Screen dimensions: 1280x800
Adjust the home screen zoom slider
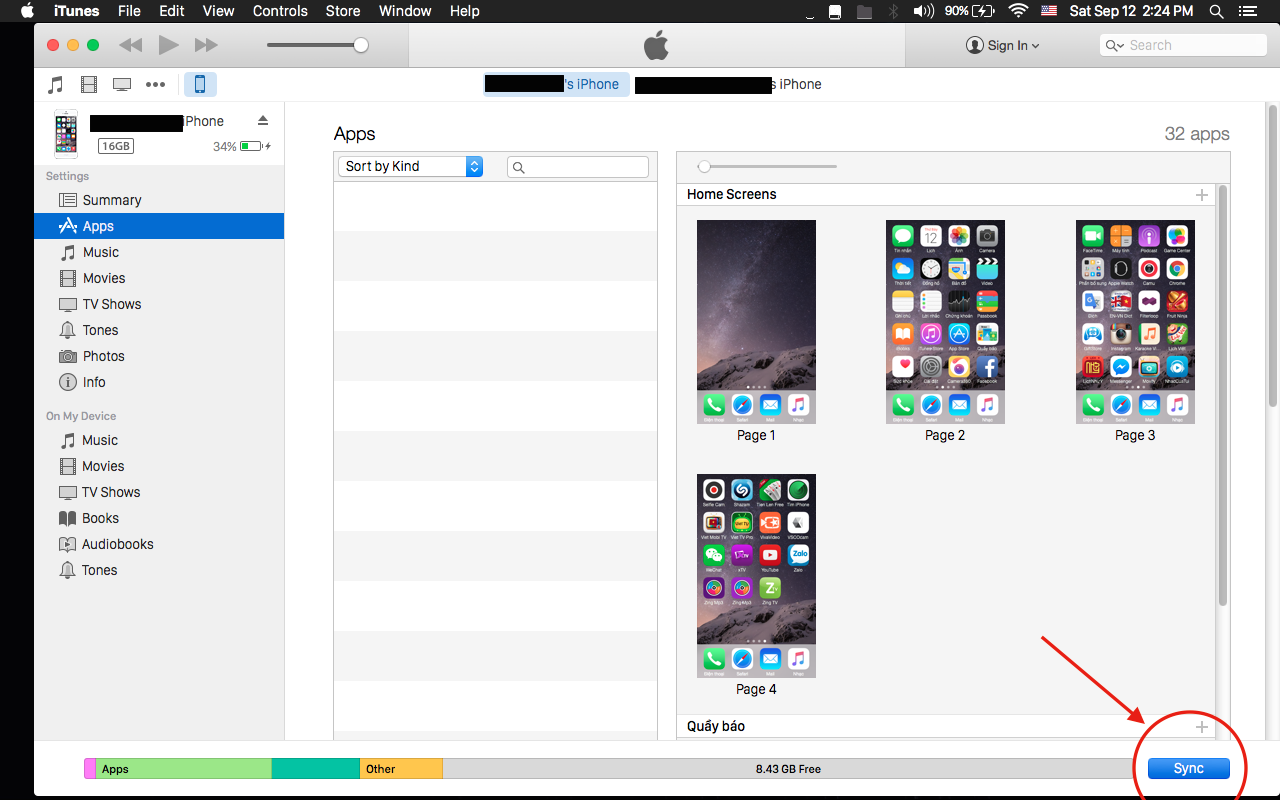pyautogui.click(x=705, y=166)
